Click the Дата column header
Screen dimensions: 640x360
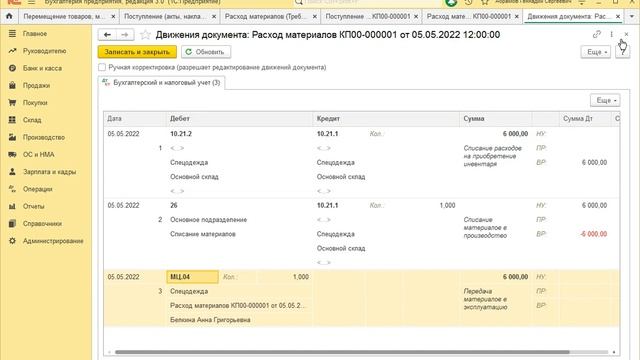(135, 118)
